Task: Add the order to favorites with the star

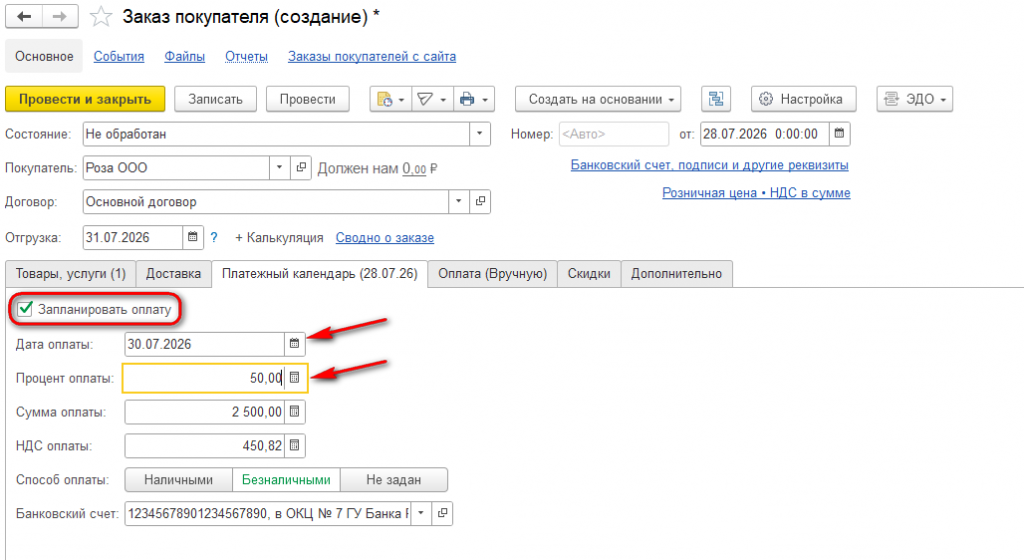Action: [x=101, y=17]
